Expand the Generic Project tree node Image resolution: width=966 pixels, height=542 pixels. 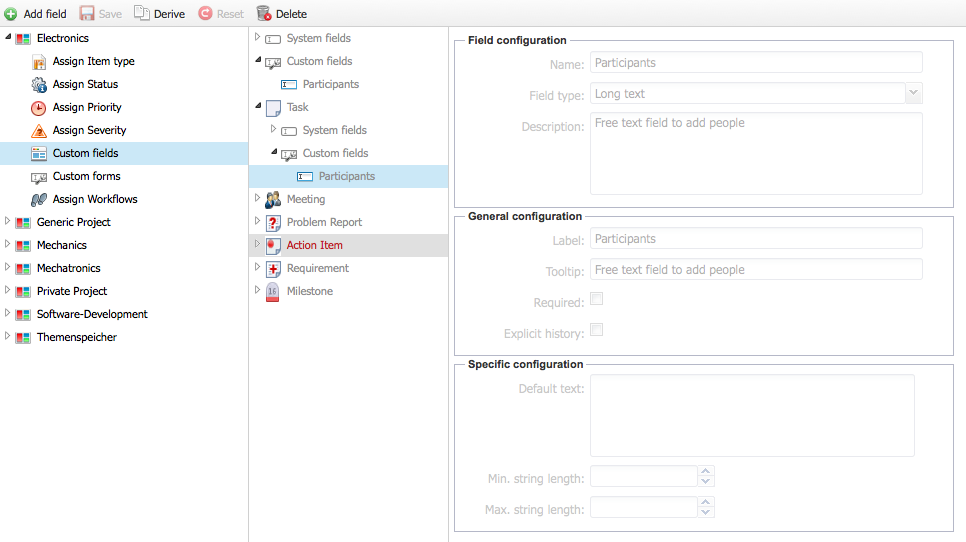tap(8, 222)
